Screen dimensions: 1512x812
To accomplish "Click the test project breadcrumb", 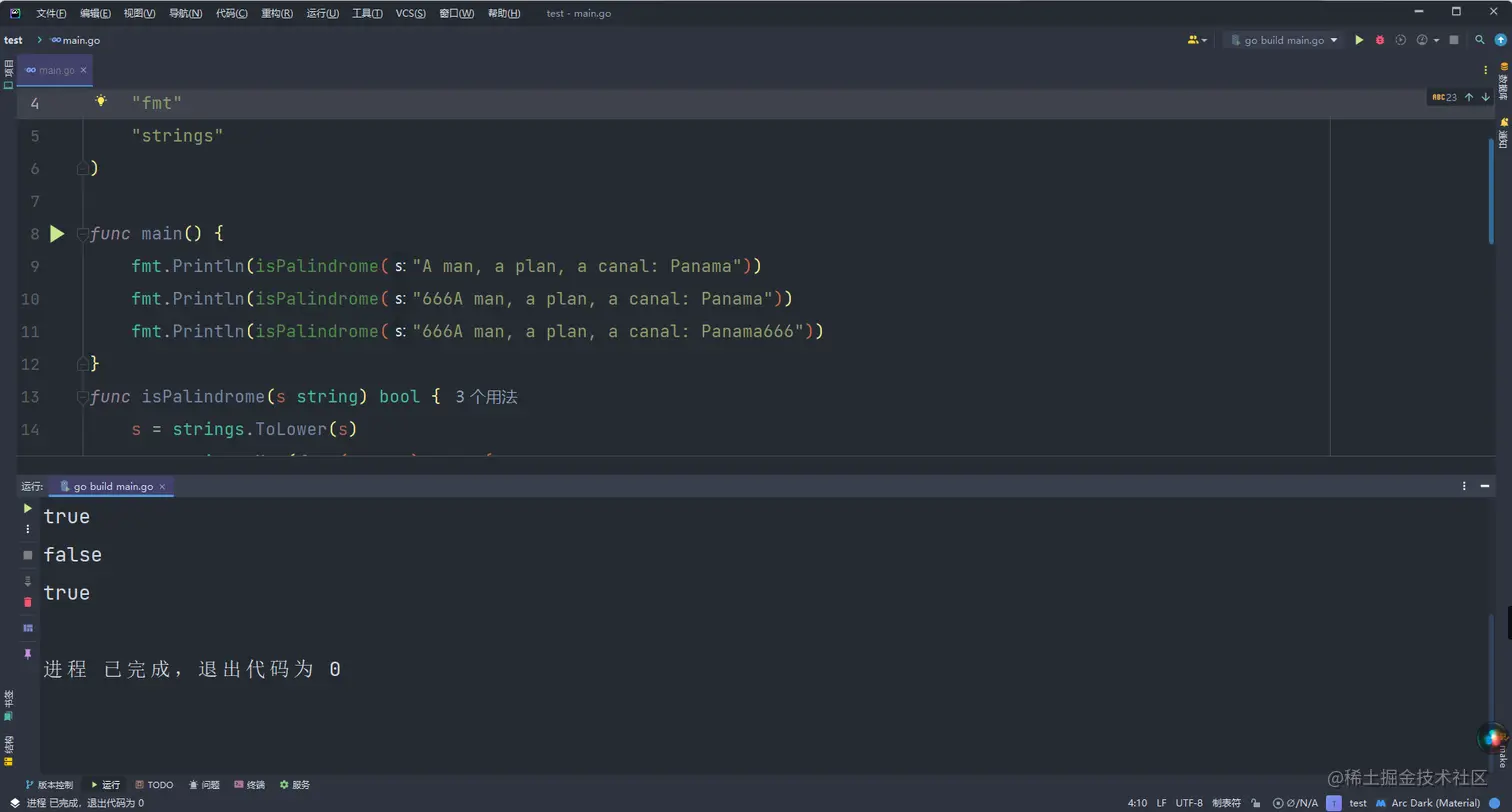I will tap(13, 40).
